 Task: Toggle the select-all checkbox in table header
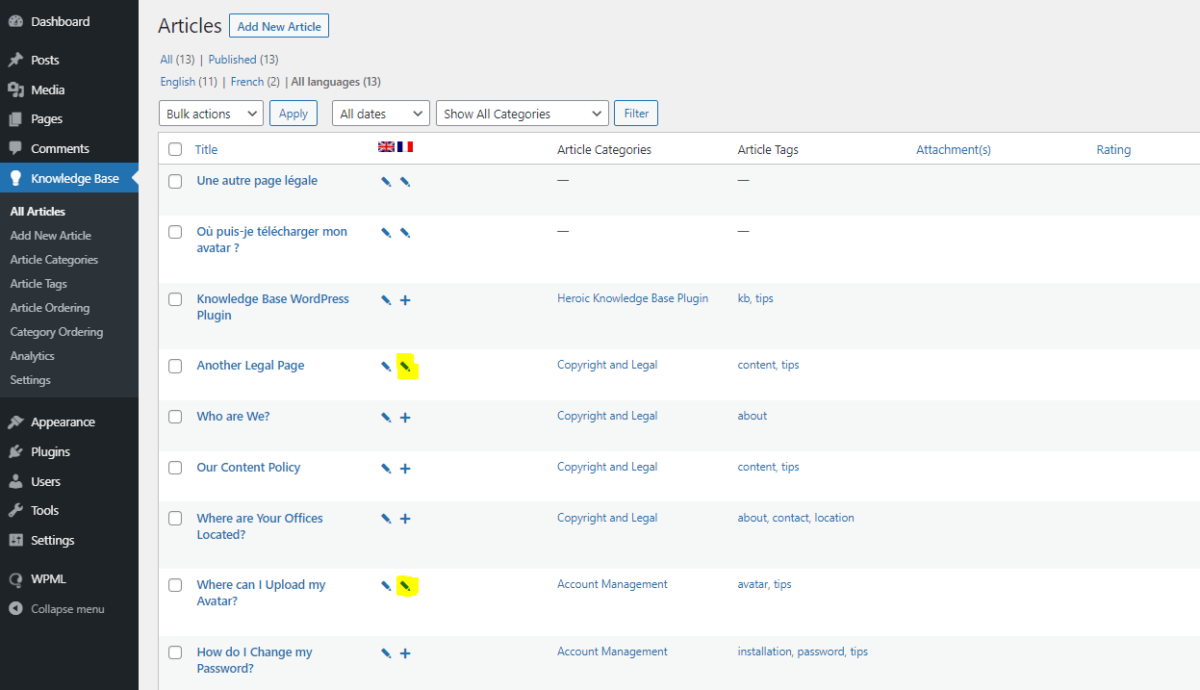tap(175, 149)
